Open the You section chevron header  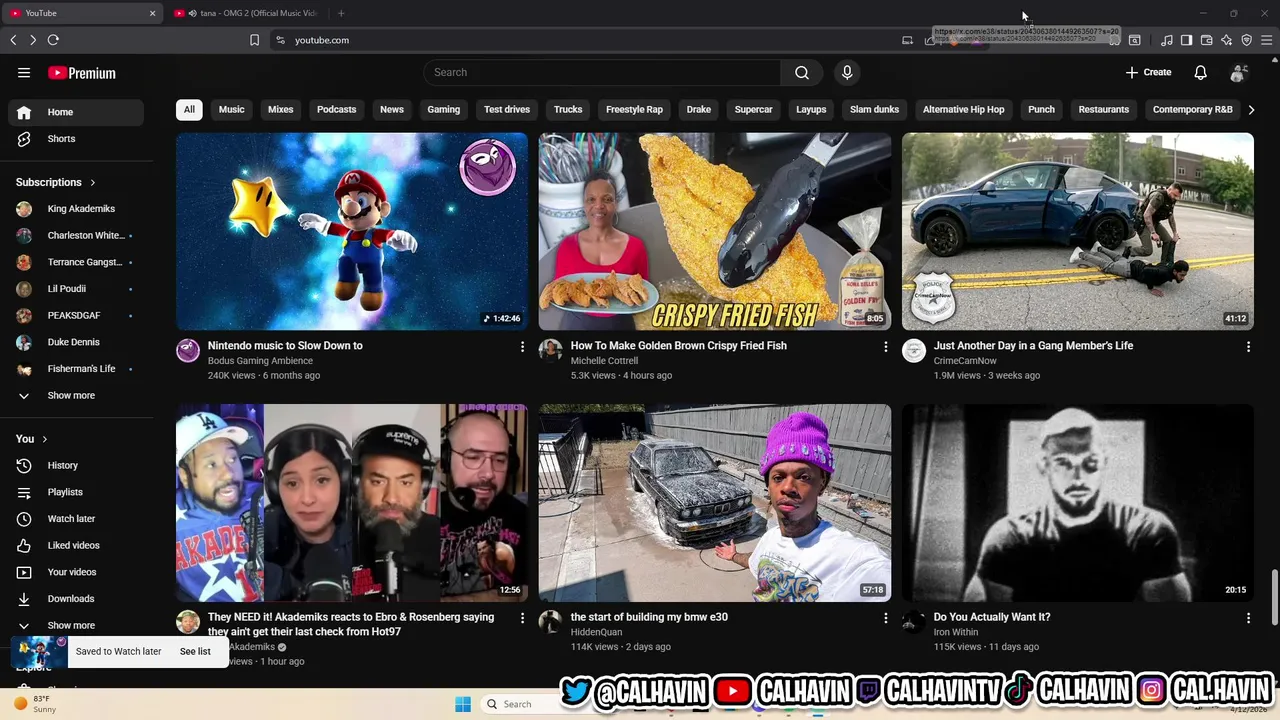pos(32,438)
